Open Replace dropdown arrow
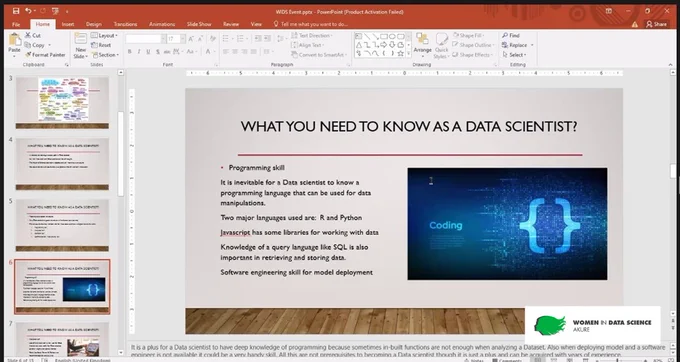Screen dimensions: 680x362 532,45
